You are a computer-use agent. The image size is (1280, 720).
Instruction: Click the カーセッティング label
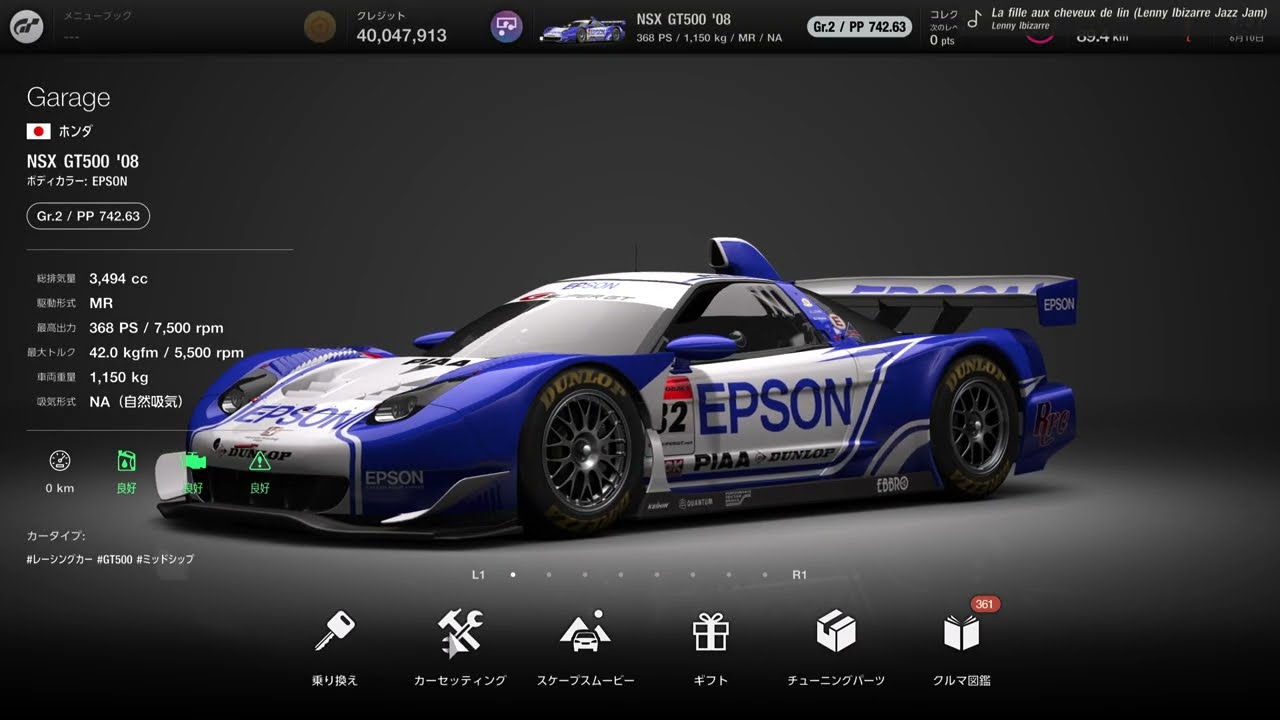click(x=460, y=680)
